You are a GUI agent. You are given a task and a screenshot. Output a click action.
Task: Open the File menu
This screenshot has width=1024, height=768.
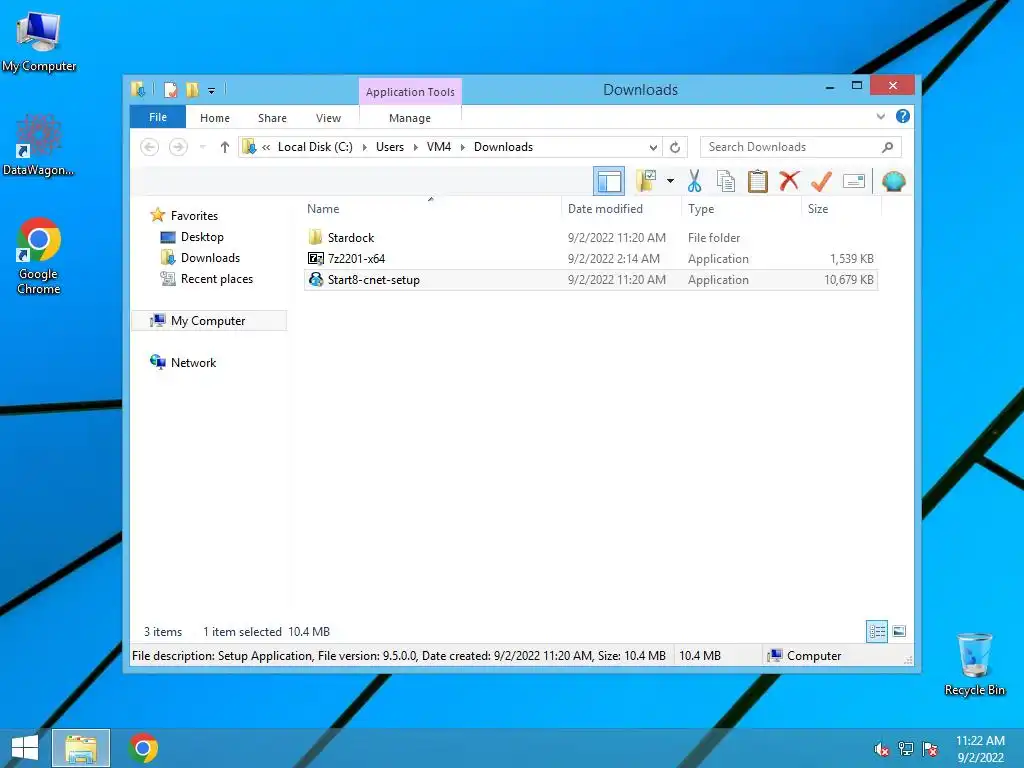pyautogui.click(x=158, y=117)
